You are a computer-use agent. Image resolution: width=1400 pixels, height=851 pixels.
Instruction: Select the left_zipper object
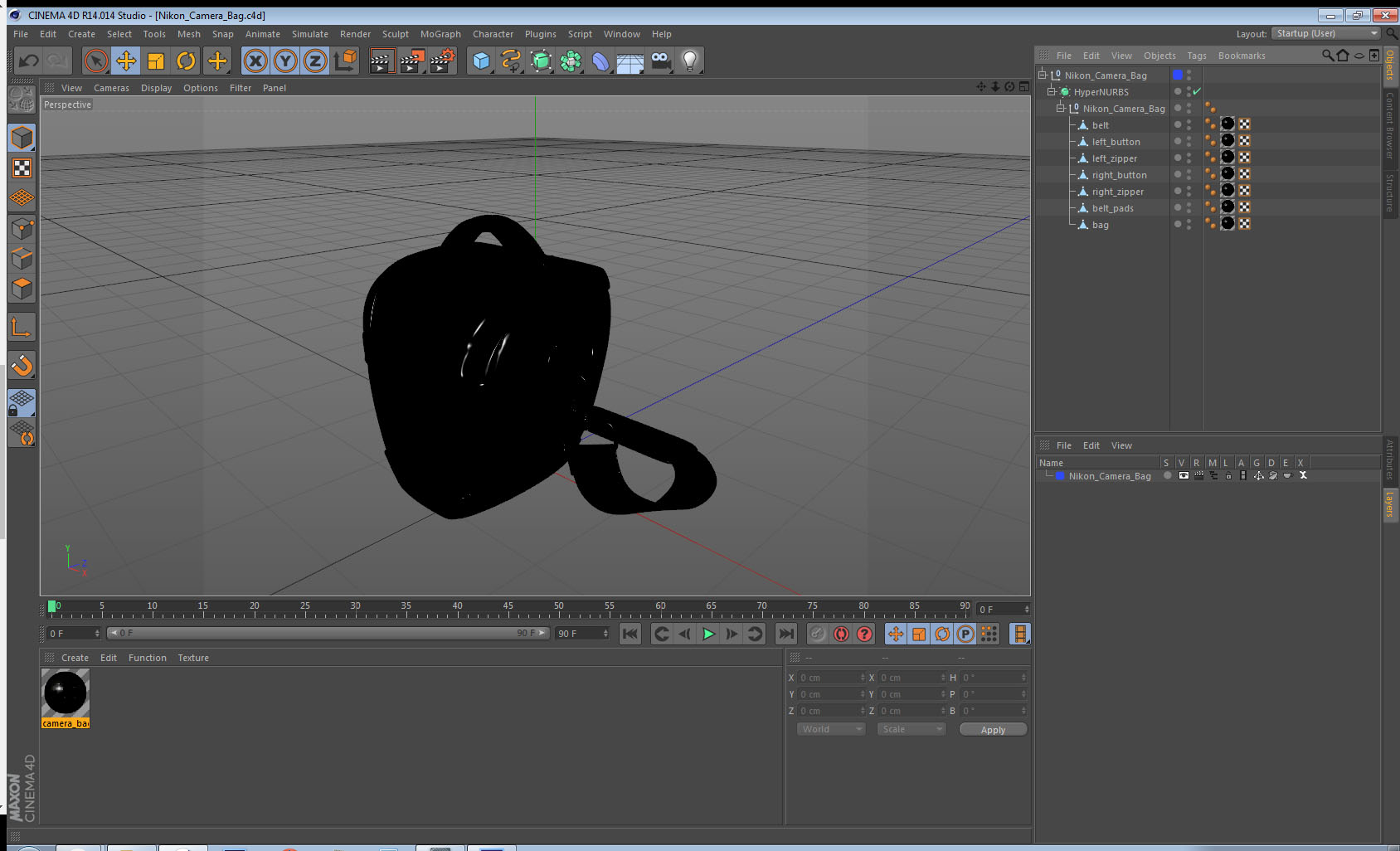pos(1115,158)
